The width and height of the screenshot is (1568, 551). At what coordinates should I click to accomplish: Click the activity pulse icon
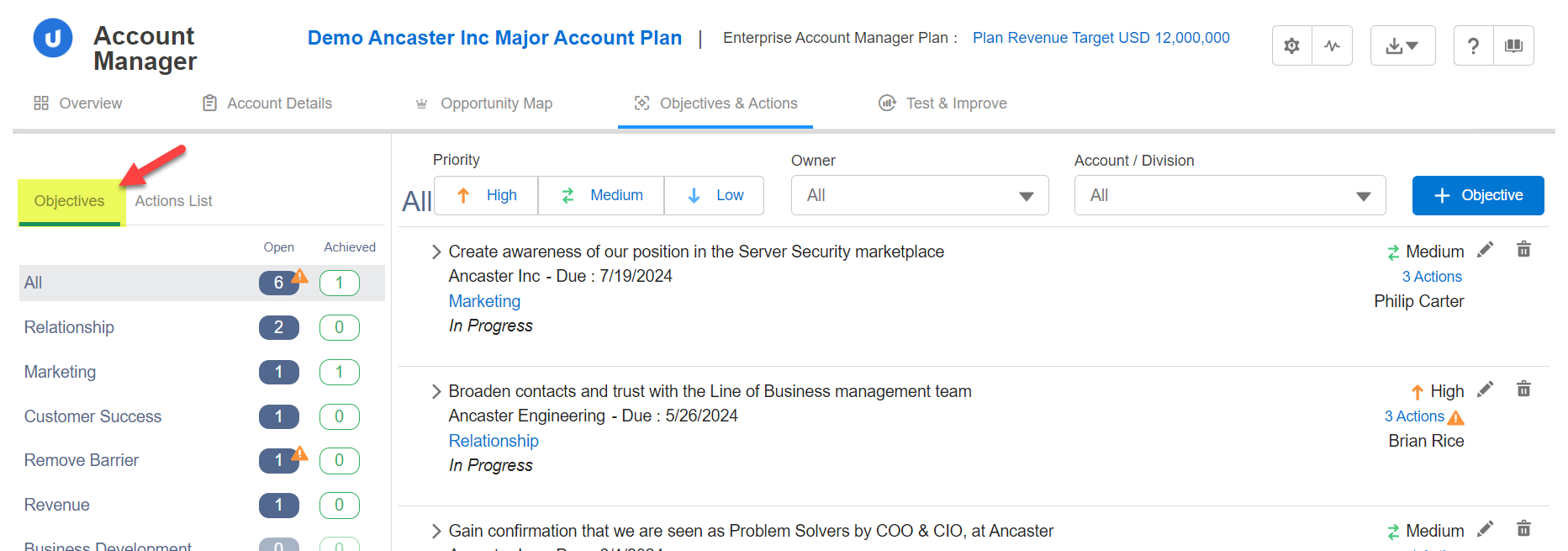[1332, 45]
